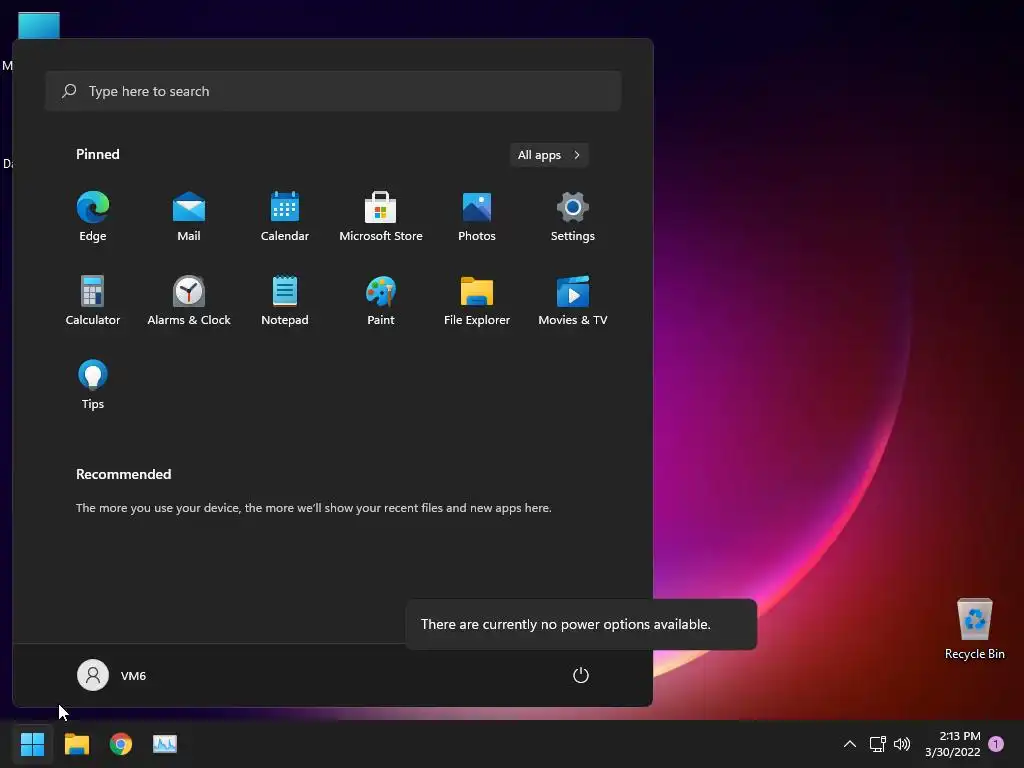Screen dimensions: 1024x768
Task: Launch Movies & TV
Action: coord(573,301)
